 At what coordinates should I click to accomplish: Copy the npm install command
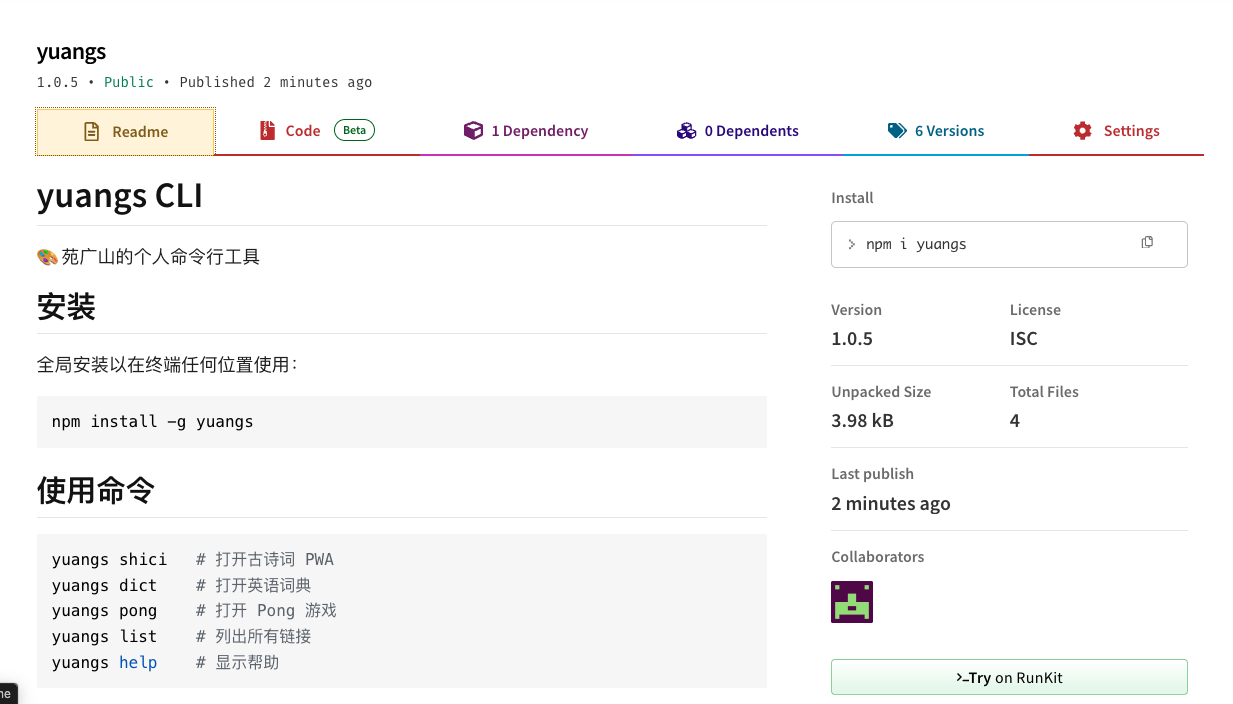click(1147, 243)
